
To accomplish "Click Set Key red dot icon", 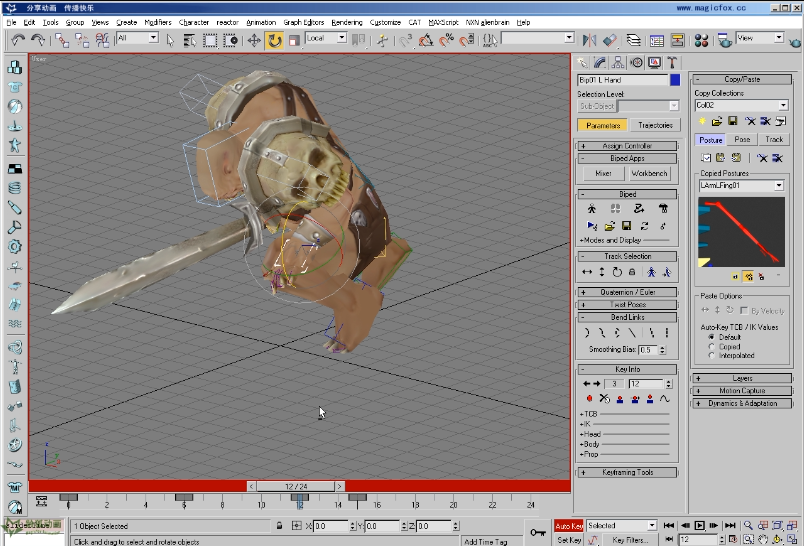I will point(589,398).
